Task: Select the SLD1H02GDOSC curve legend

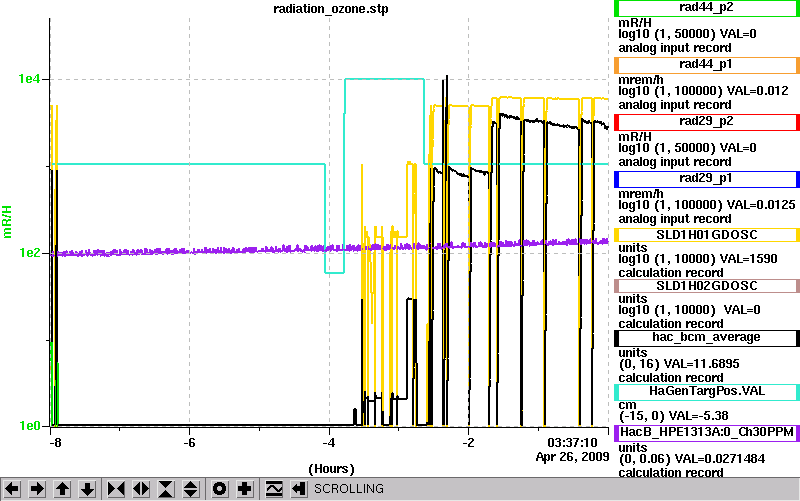Action: 707,286
